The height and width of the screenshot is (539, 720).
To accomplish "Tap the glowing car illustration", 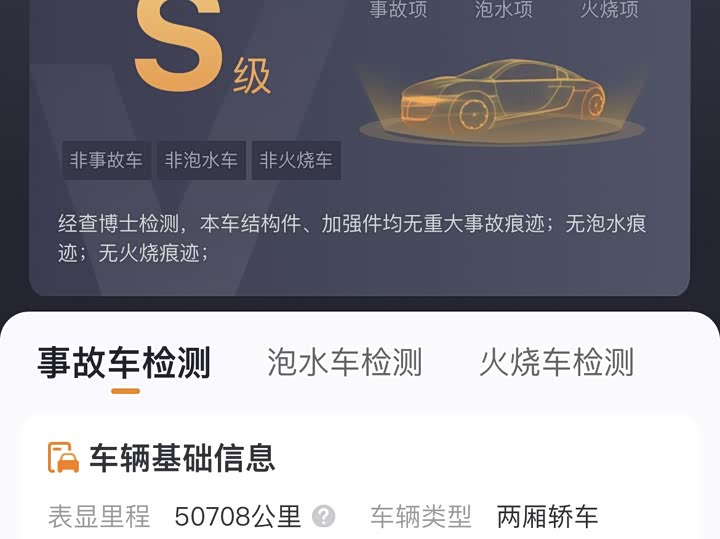I will pyautogui.click(x=502, y=99).
